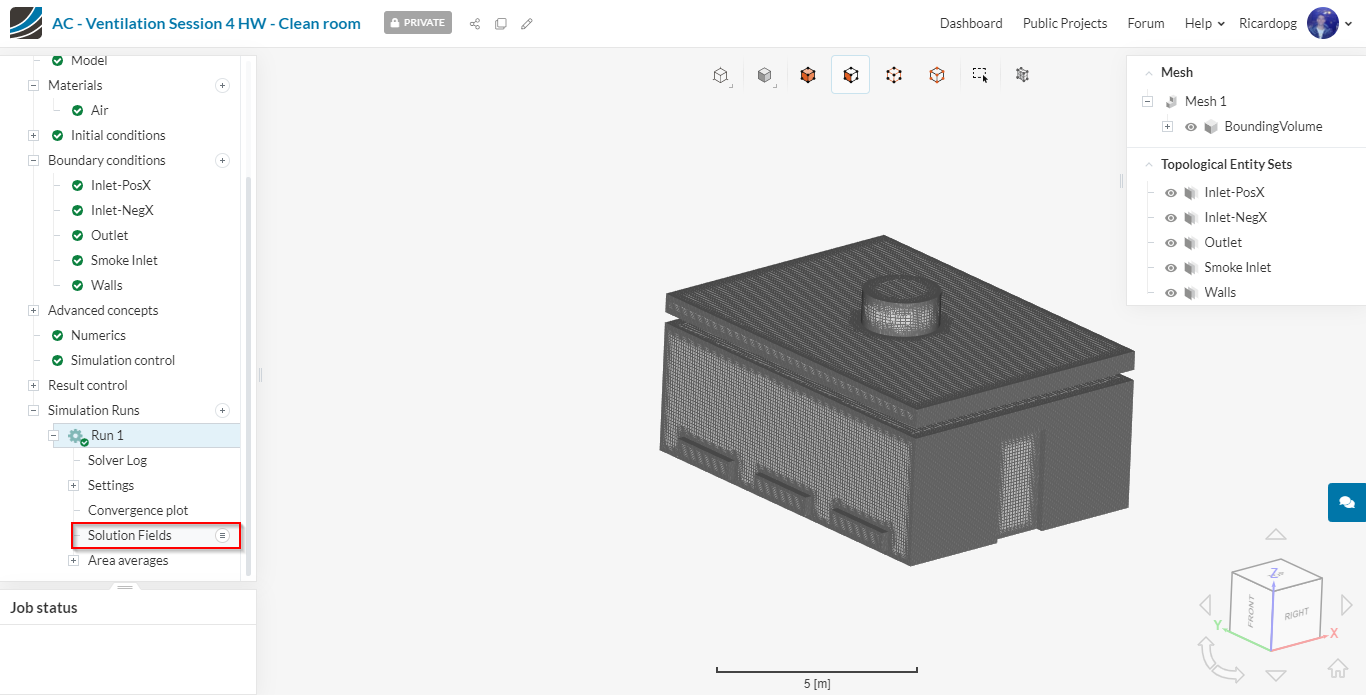Expand the Initial conditions tree node
The width and height of the screenshot is (1366, 695).
tap(33, 136)
